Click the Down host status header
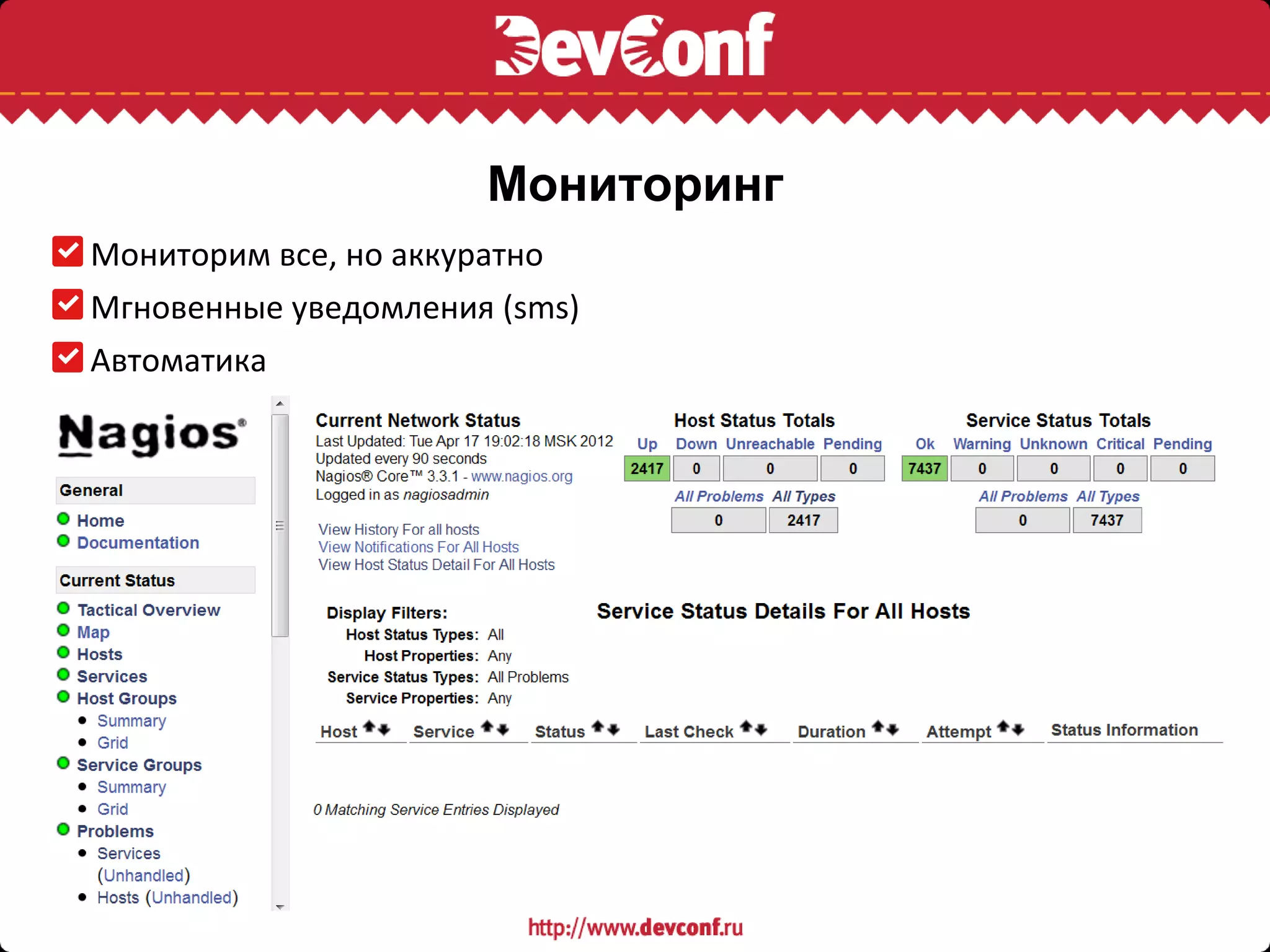This screenshot has height=952, width=1270. pos(696,444)
